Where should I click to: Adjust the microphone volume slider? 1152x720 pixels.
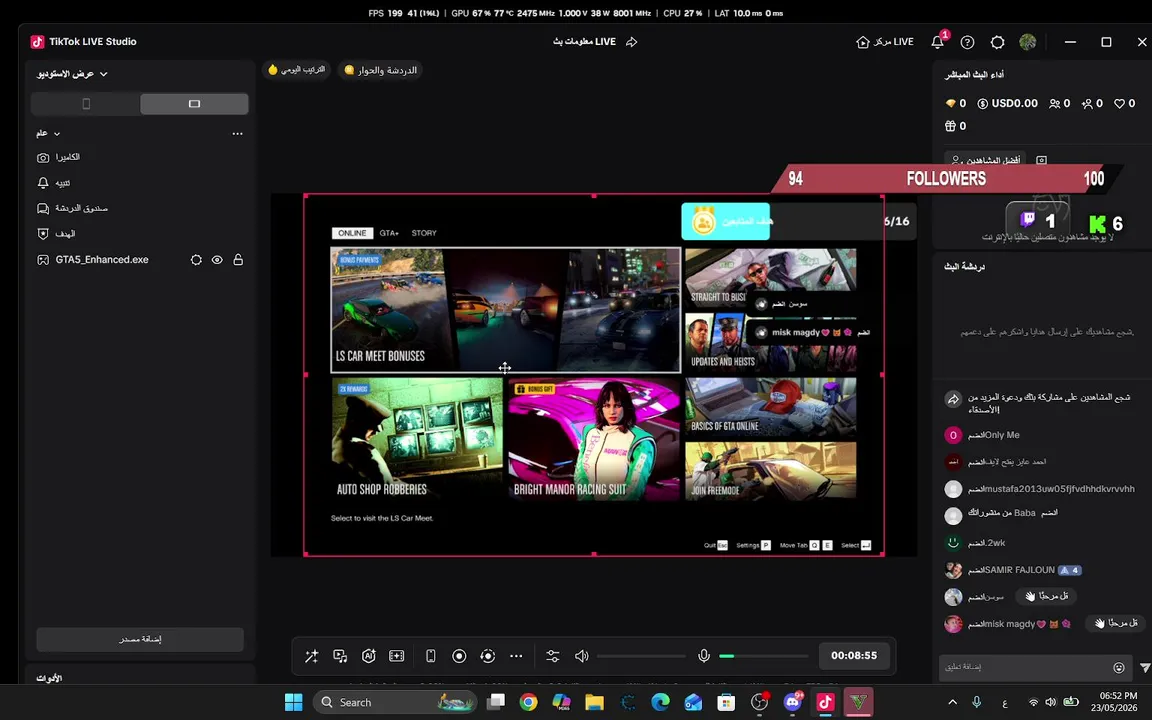pos(763,656)
